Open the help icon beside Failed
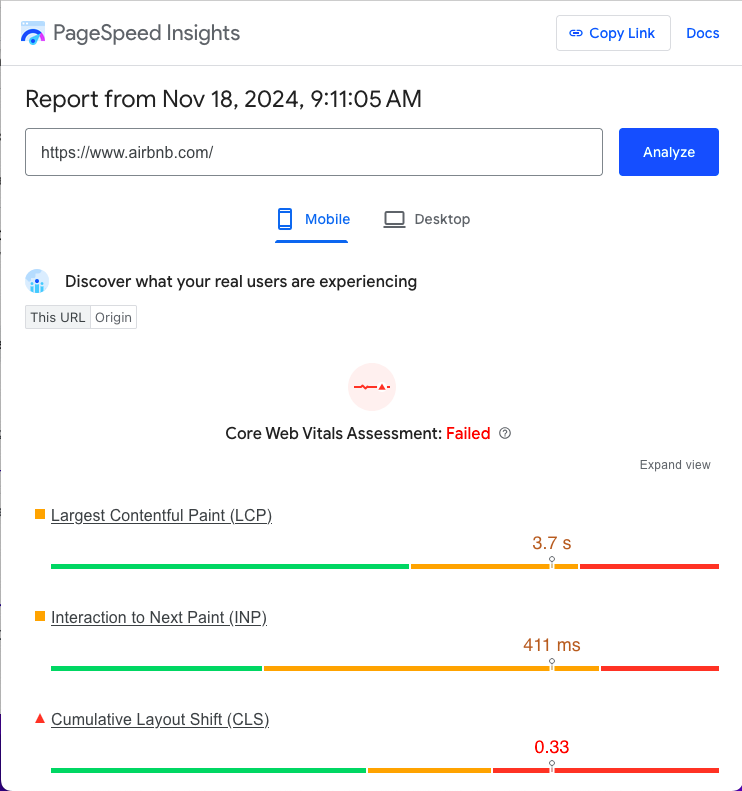742x791 pixels. [505, 434]
